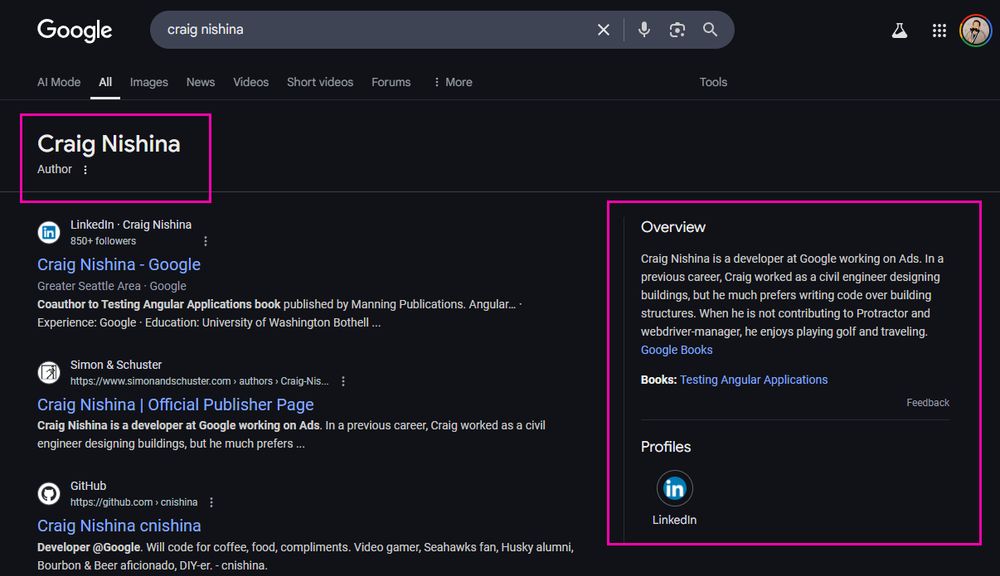Open the Google account avatar
The height and width of the screenshot is (576, 1000).
click(975, 30)
